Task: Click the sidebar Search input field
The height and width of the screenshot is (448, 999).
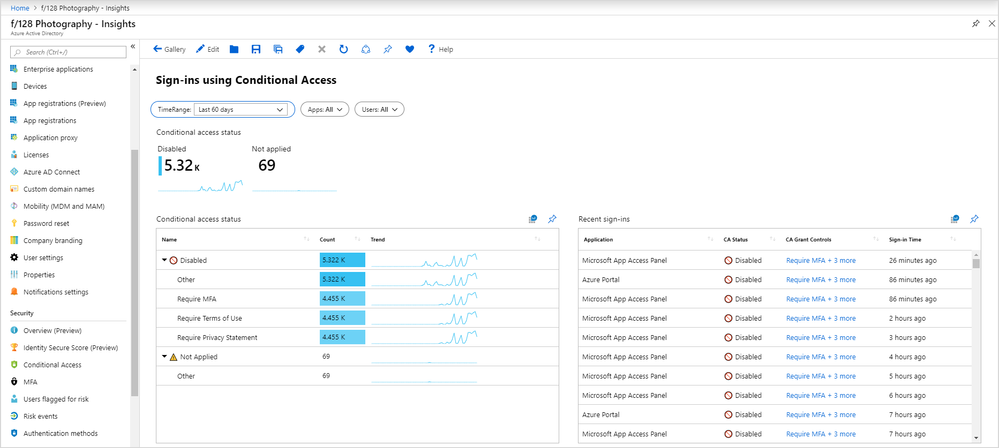Action: [x=69, y=52]
